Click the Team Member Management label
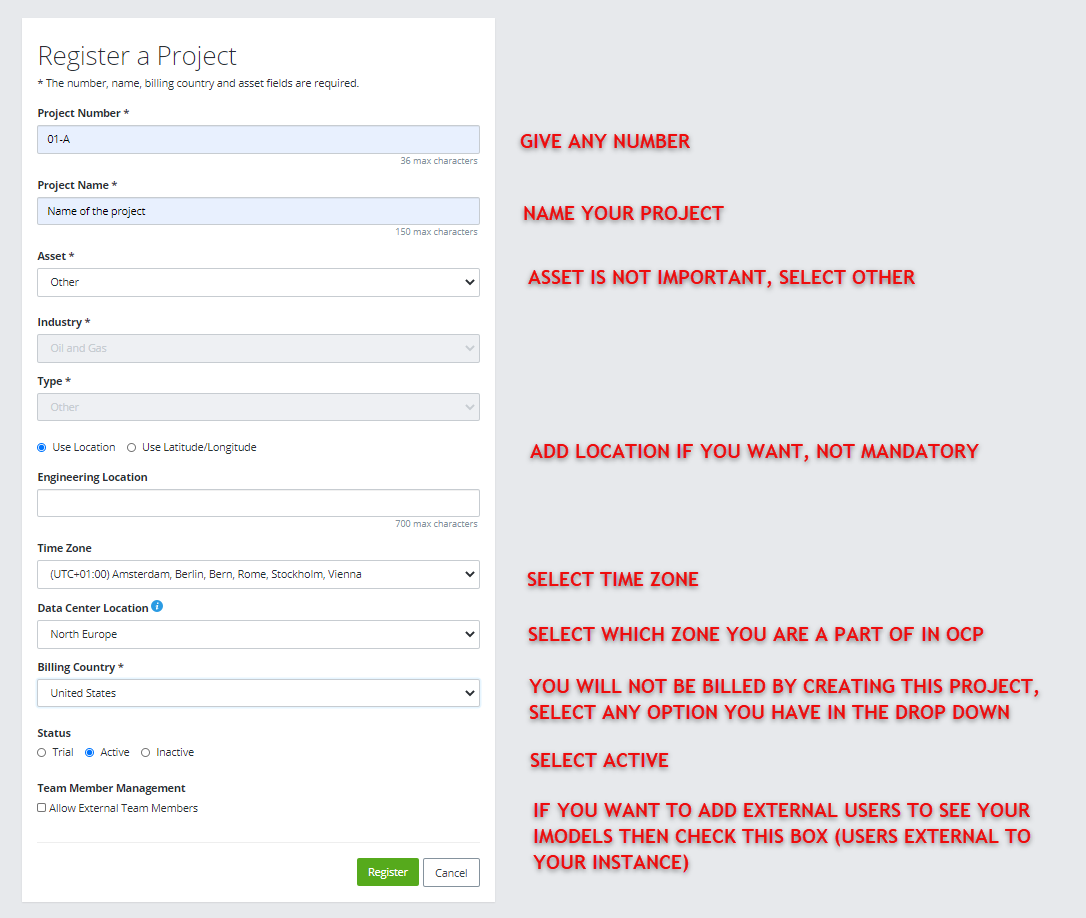Image resolution: width=1086 pixels, height=918 pixels. pyautogui.click(x=111, y=788)
